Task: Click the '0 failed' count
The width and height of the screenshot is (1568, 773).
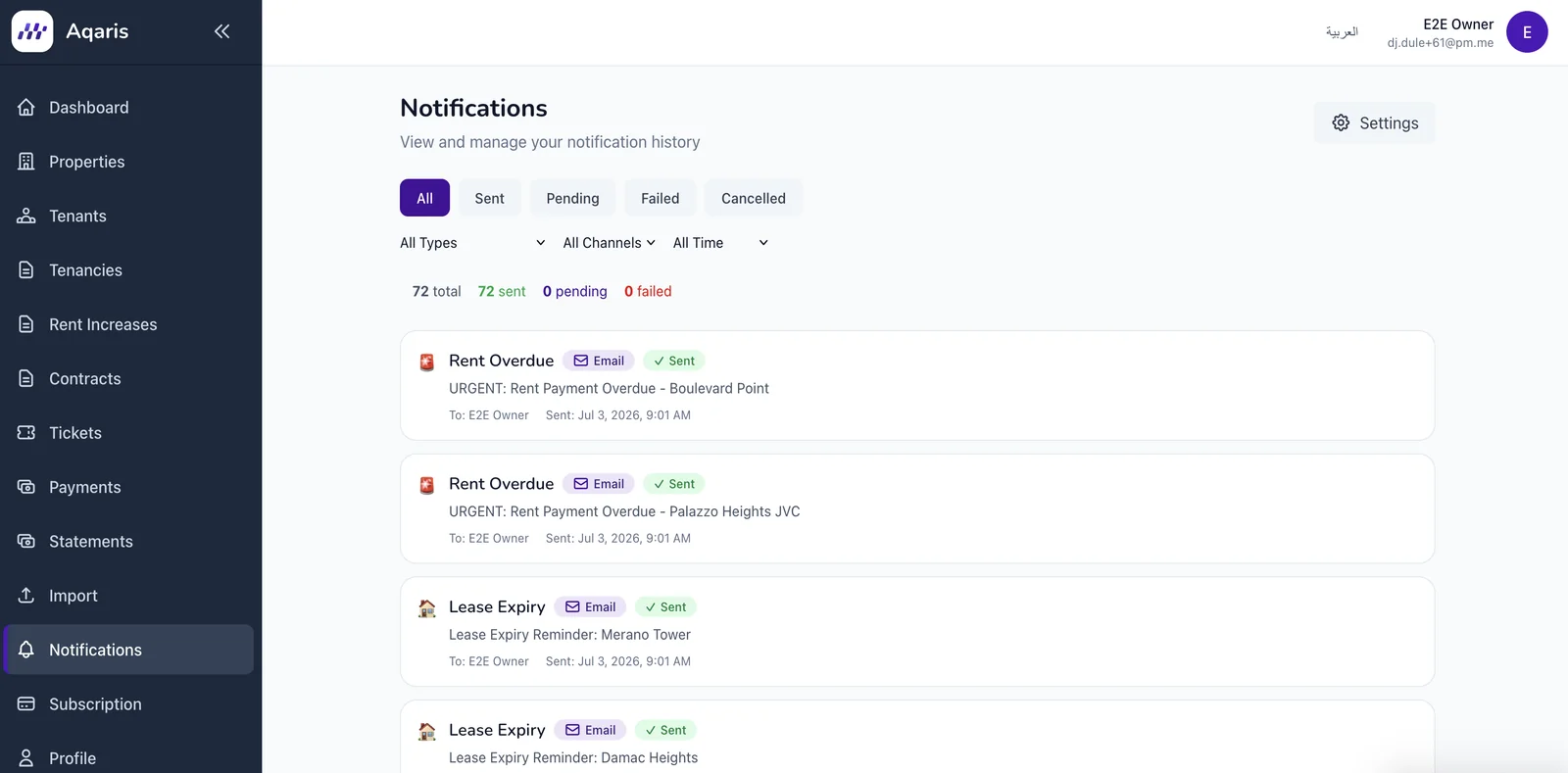Action: [648, 291]
